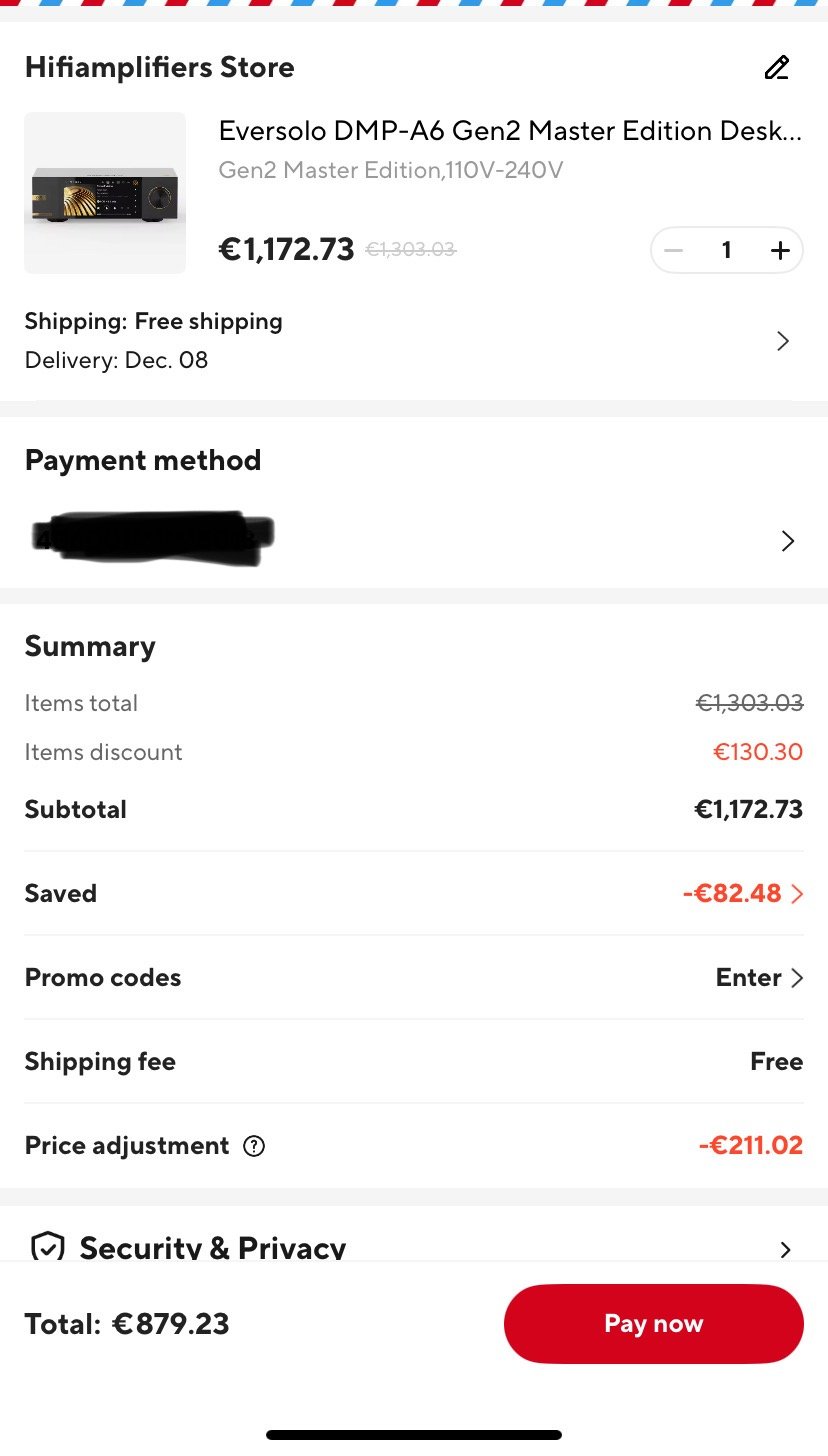
Task: Click the Price adjustment help question icon
Action: pos(254,1146)
